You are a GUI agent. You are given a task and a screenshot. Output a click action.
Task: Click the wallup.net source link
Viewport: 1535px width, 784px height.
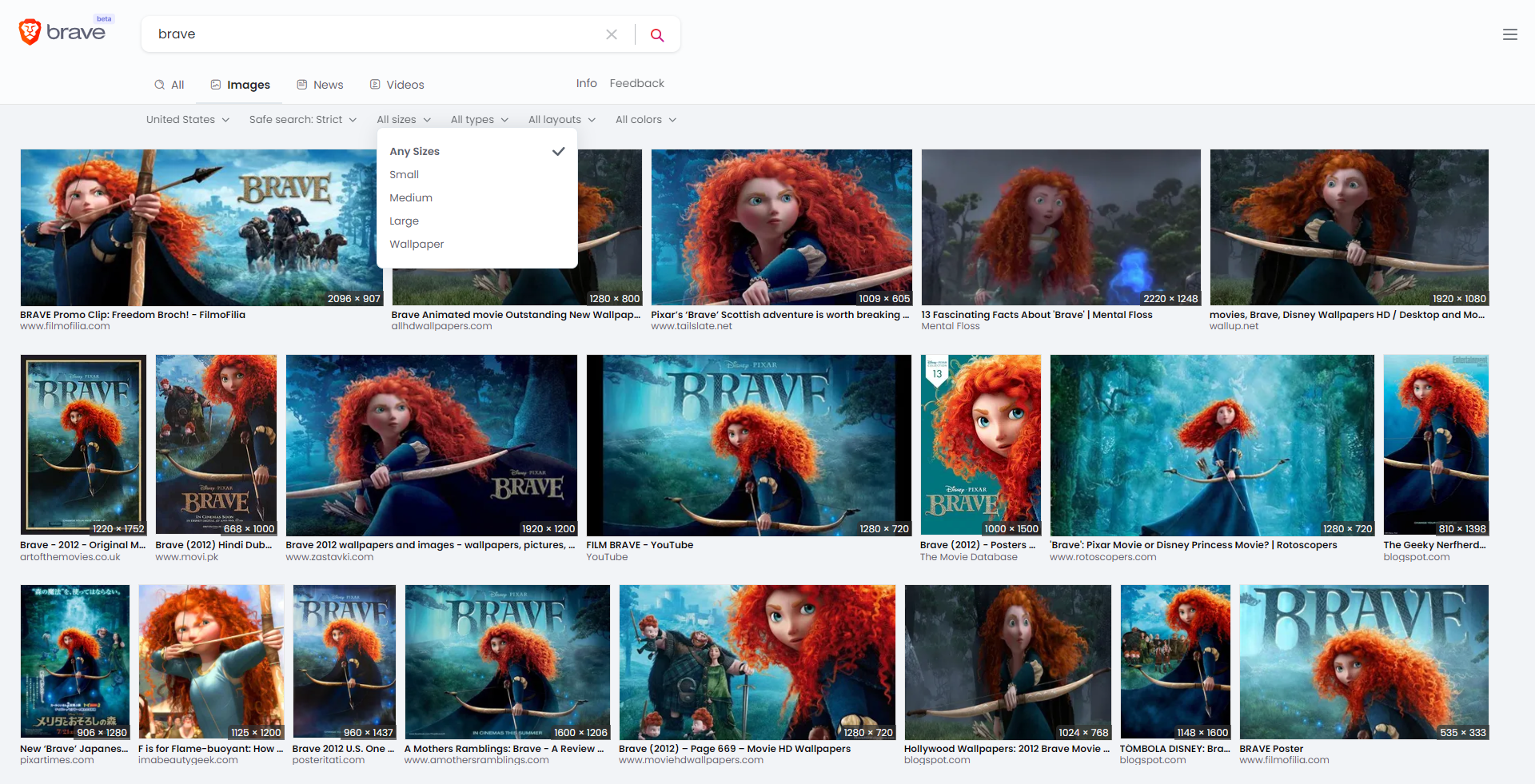pos(1234,326)
